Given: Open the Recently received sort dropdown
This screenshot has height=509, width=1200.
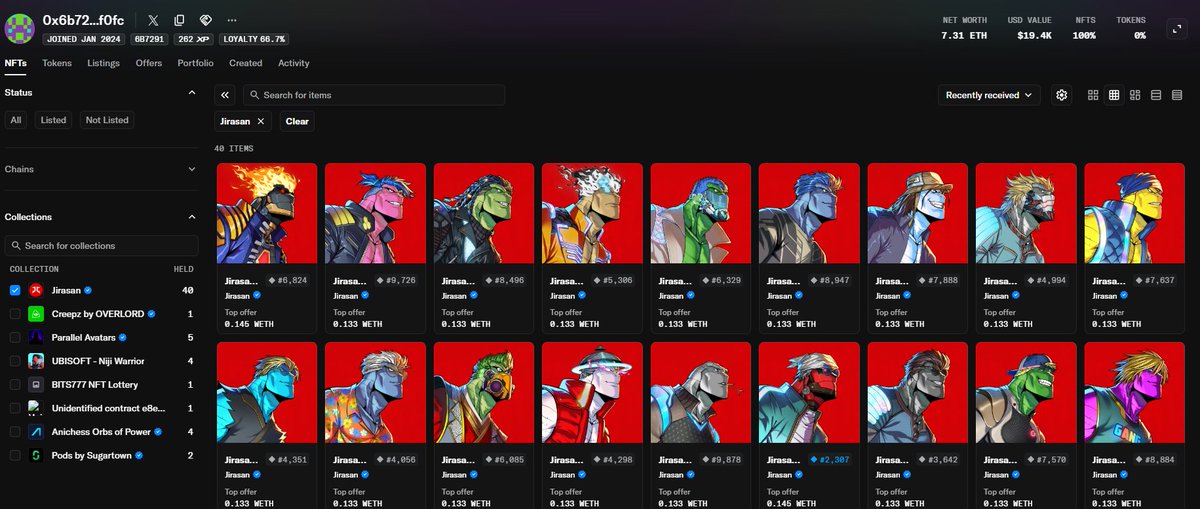Looking at the screenshot, I should click(x=989, y=95).
